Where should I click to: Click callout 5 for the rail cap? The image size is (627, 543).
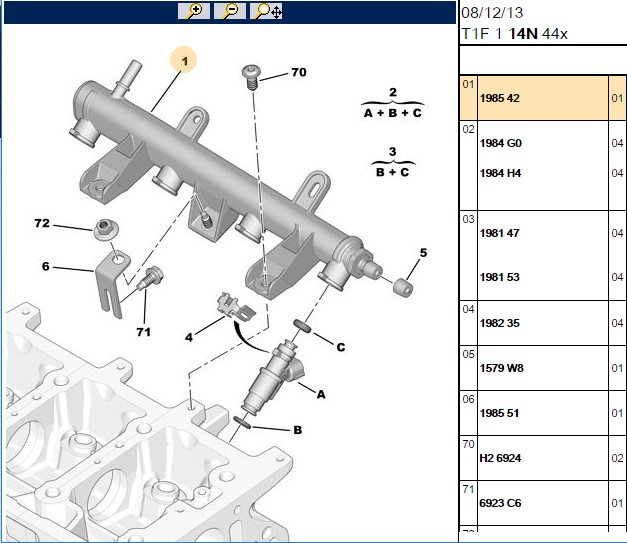423,253
